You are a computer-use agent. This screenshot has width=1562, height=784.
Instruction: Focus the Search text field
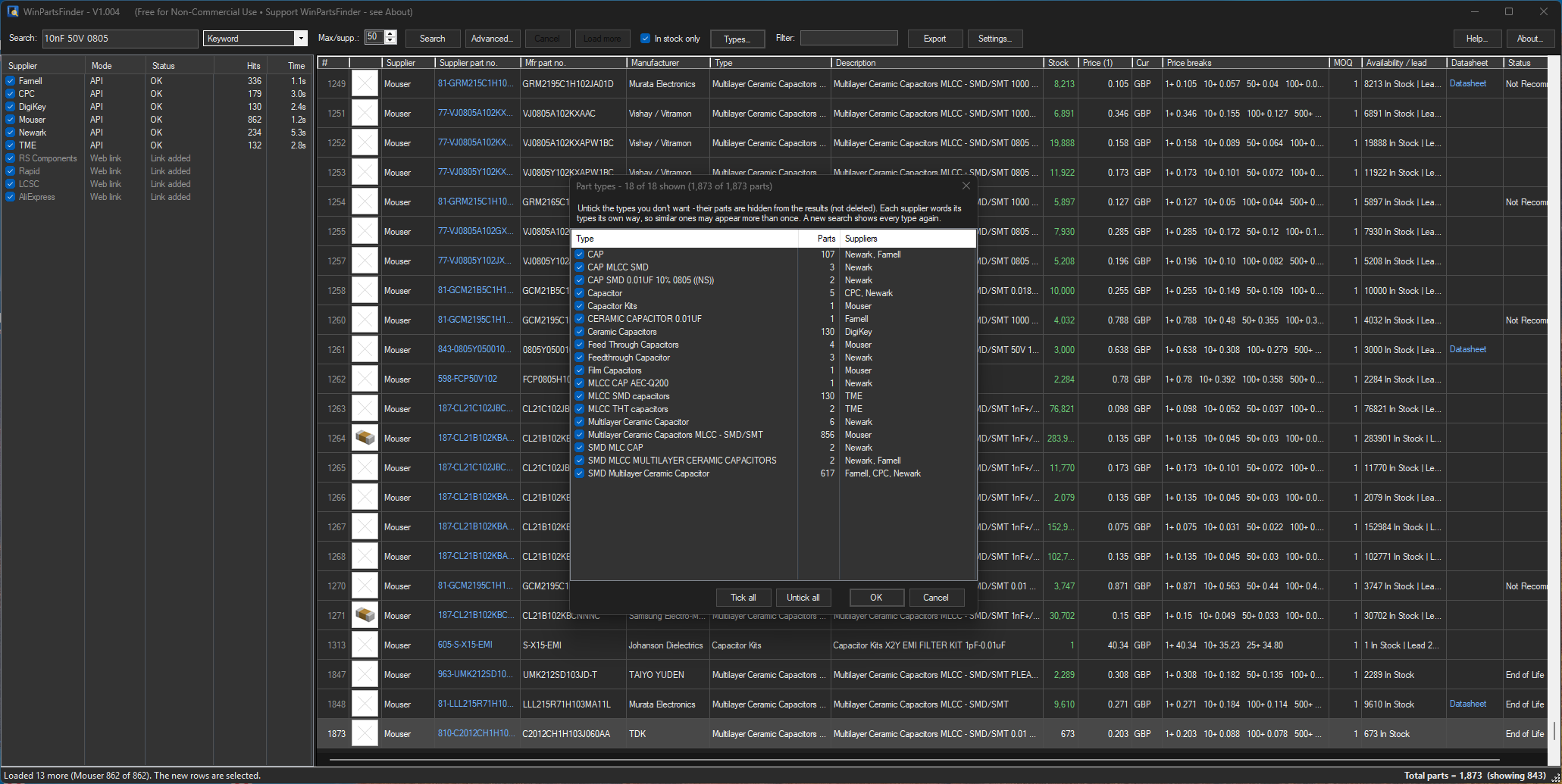[121, 39]
